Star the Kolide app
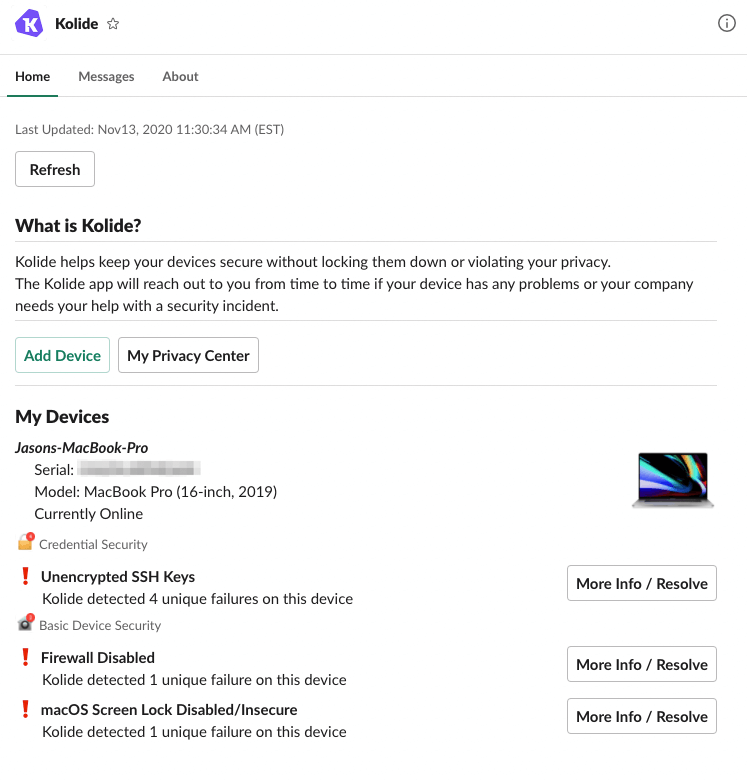The width and height of the screenshot is (747, 781). [x=113, y=24]
